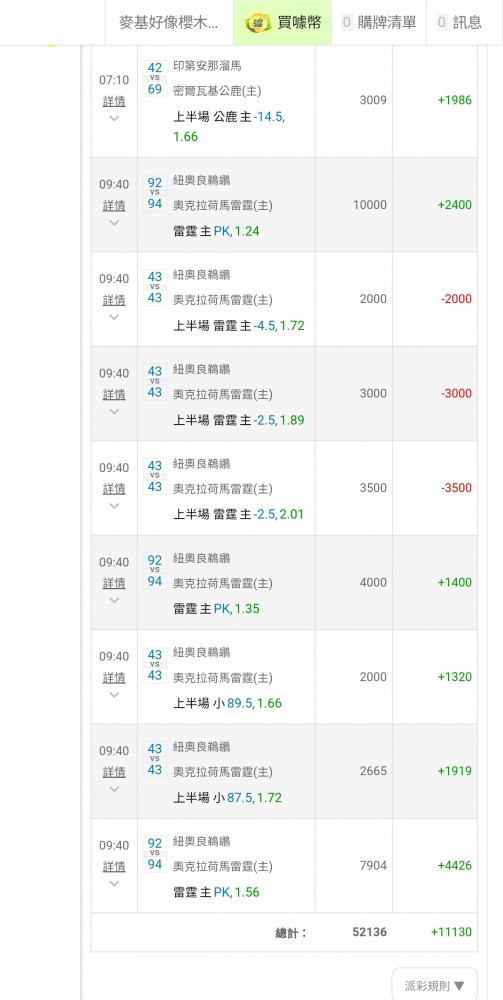Open the 訊息 tab
Image resolution: width=503 pixels, height=1000 pixels.
point(460,23)
